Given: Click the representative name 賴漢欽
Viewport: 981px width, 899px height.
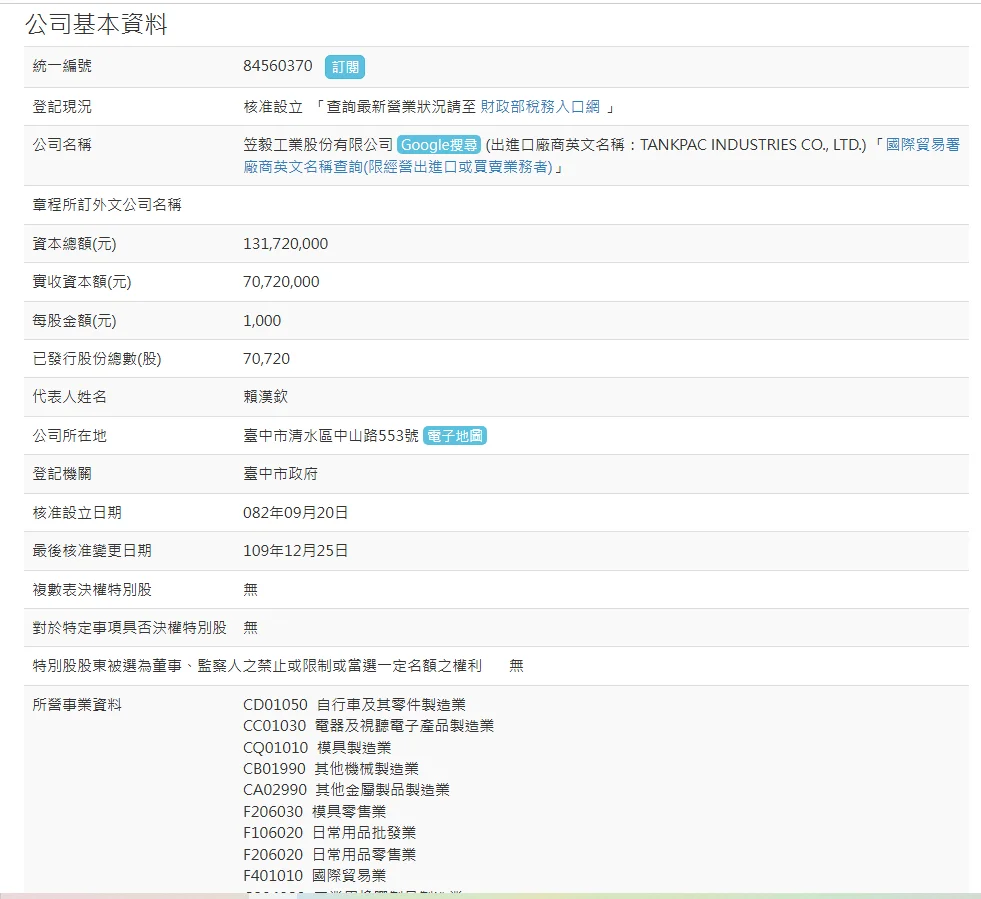Looking at the screenshot, I should pos(265,397).
